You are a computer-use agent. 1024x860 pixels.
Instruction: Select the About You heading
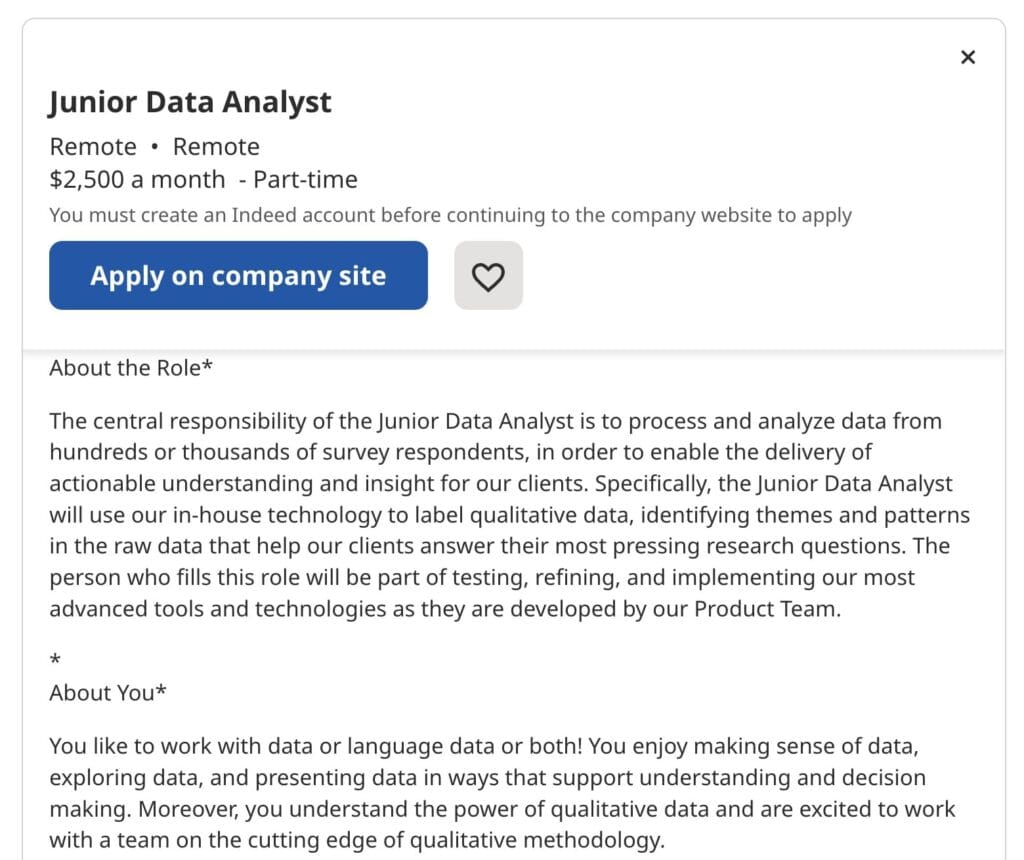click(106, 692)
